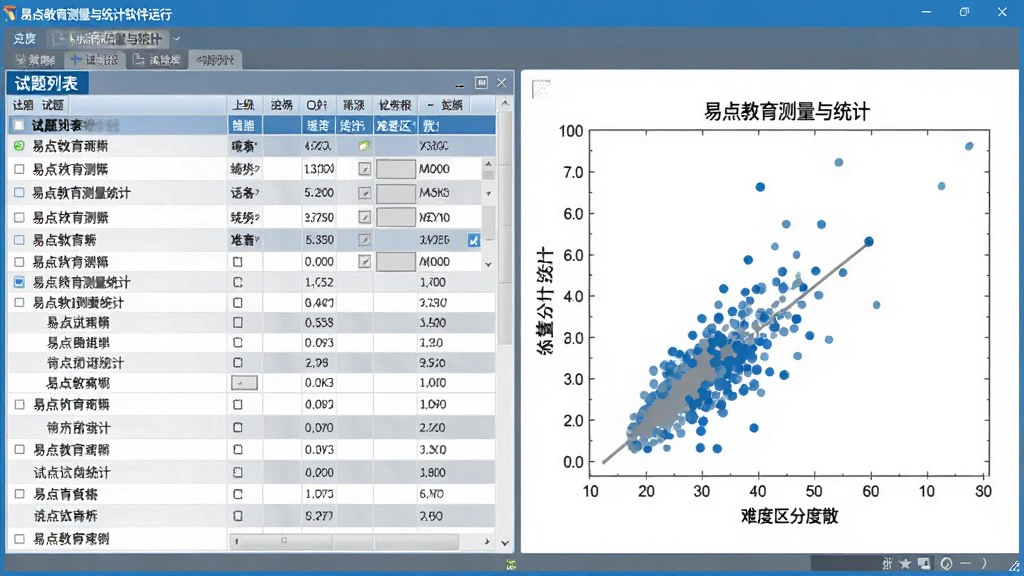The height and width of the screenshot is (576, 1024).
Task: Tick the checkbox in the 2.98 row
Action: [x=238, y=362]
